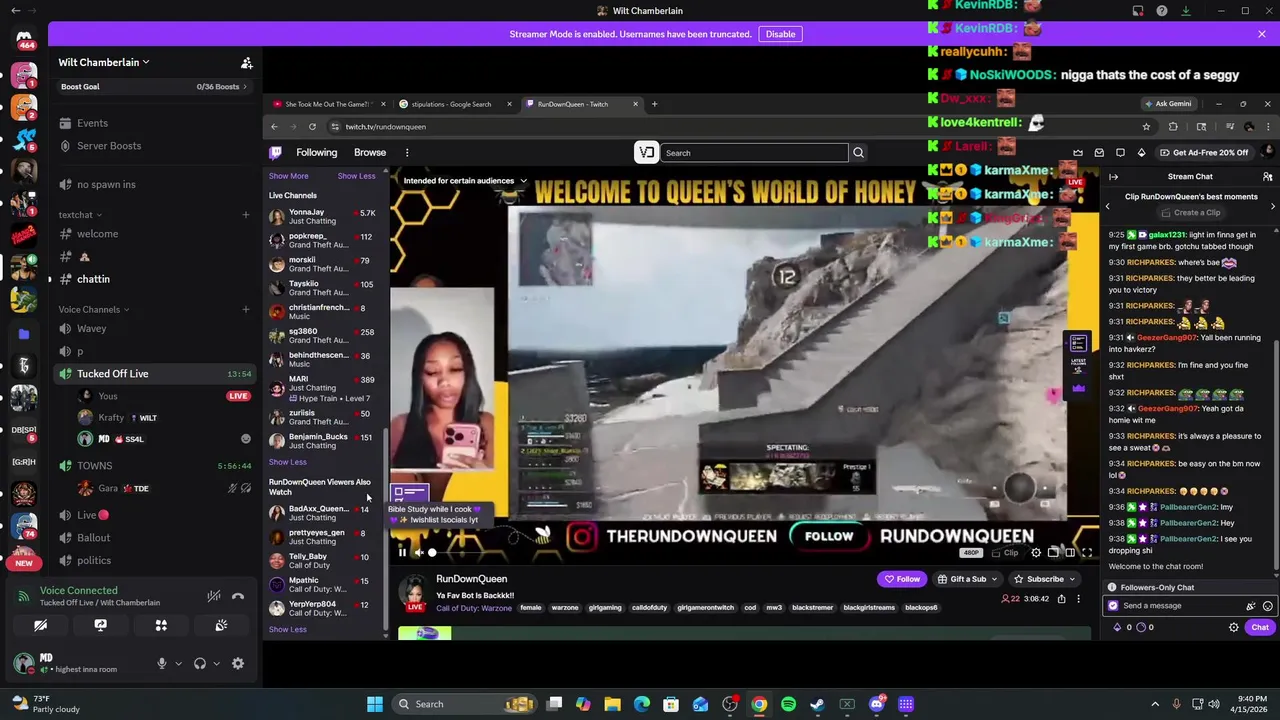Mute Discord microphone
The width and height of the screenshot is (1280, 720).
(161, 663)
